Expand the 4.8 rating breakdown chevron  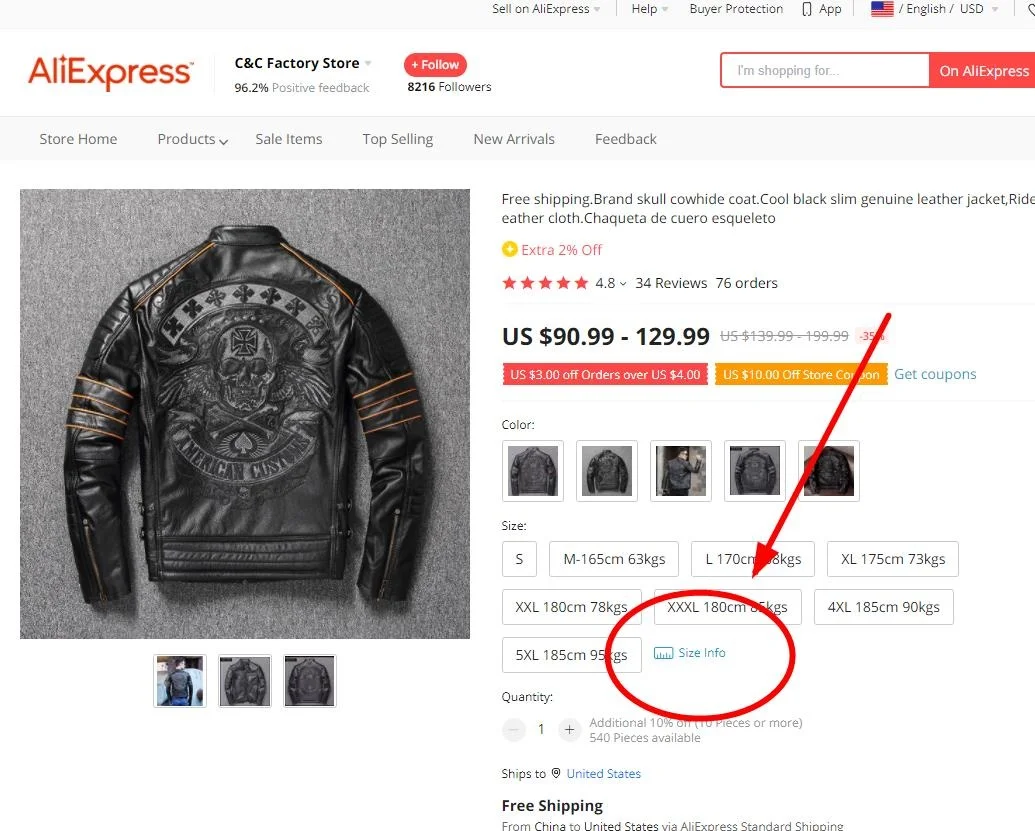click(623, 284)
